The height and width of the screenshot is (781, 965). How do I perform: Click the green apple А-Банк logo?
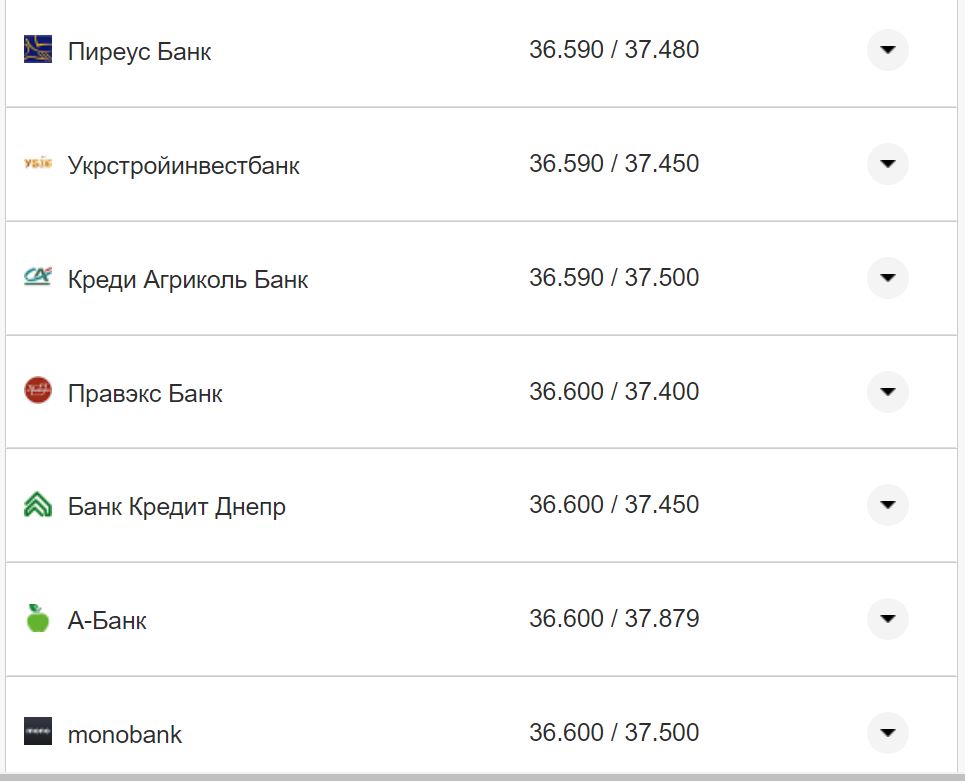(x=36, y=618)
